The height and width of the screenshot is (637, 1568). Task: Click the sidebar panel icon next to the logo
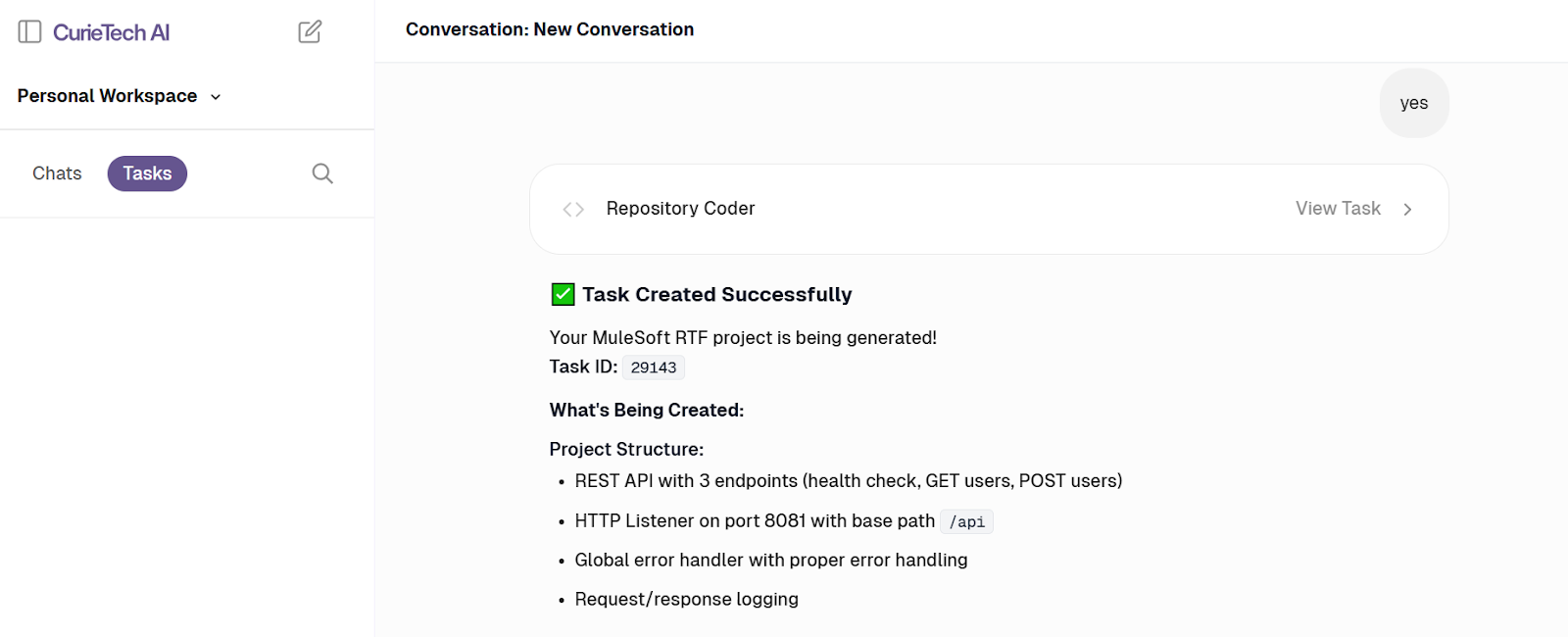(x=30, y=31)
